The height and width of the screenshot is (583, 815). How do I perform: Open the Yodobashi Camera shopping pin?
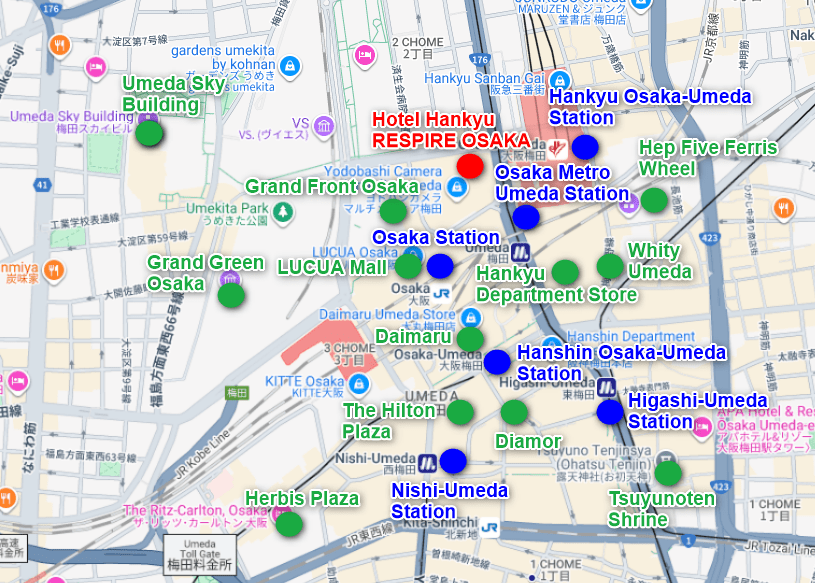(457, 188)
